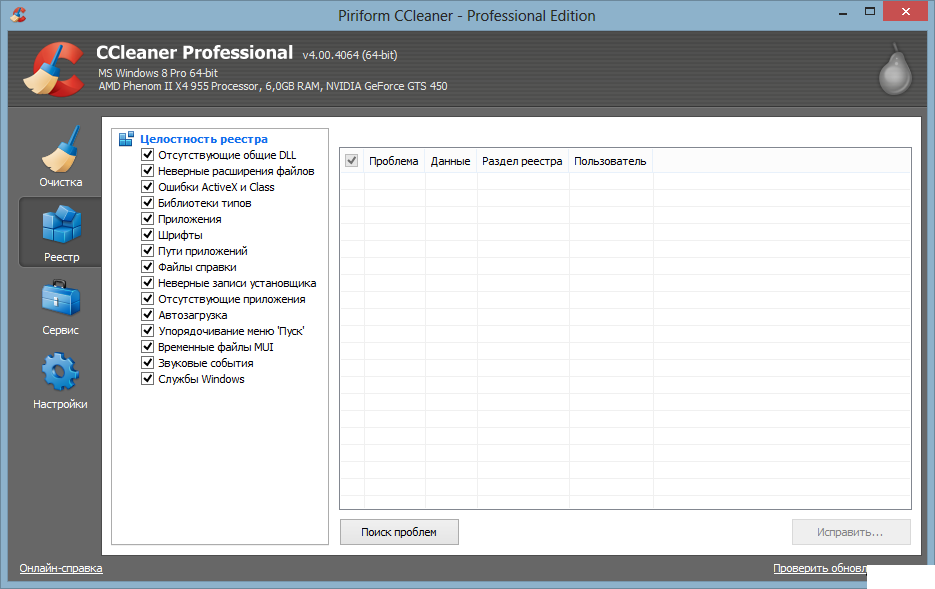Click the Пользователь column header
This screenshot has height=589, width=935.
point(610,161)
